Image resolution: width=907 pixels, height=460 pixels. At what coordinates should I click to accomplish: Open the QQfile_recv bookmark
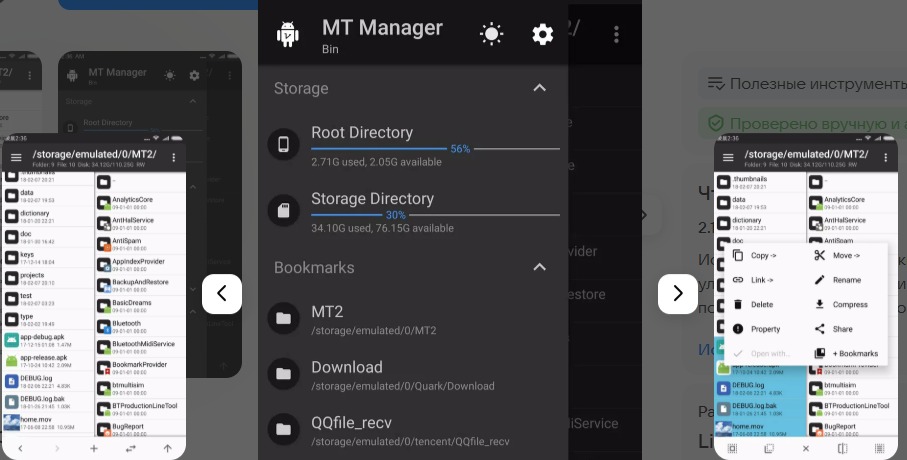(x=413, y=431)
